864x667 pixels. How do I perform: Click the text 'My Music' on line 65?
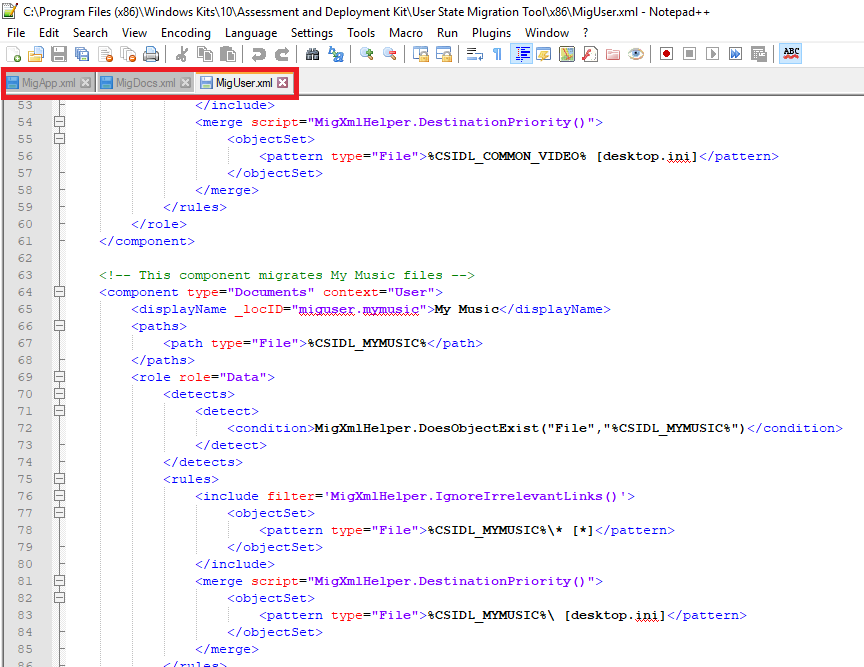click(x=467, y=309)
